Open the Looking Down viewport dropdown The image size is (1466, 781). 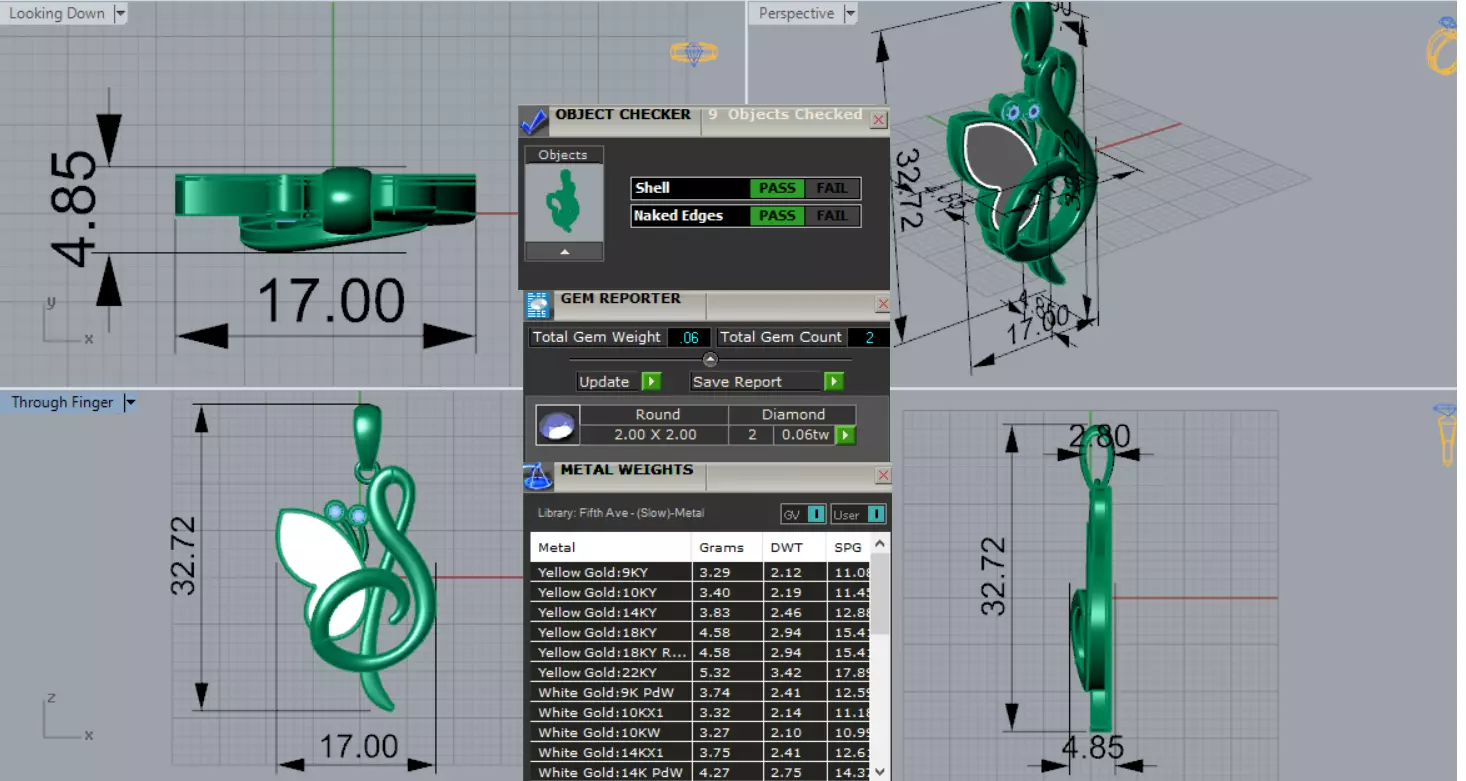point(120,14)
